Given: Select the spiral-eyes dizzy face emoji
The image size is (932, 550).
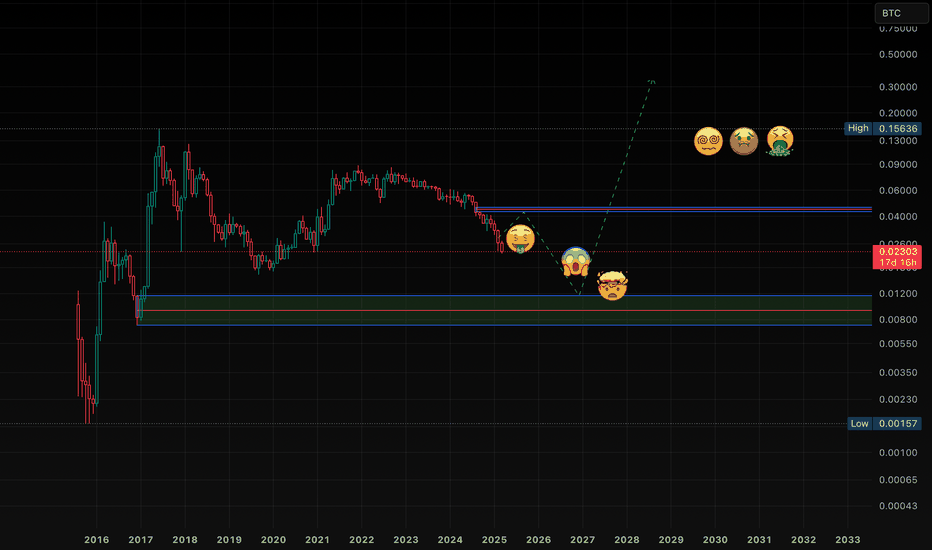Looking at the screenshot, I should (708, 142).
